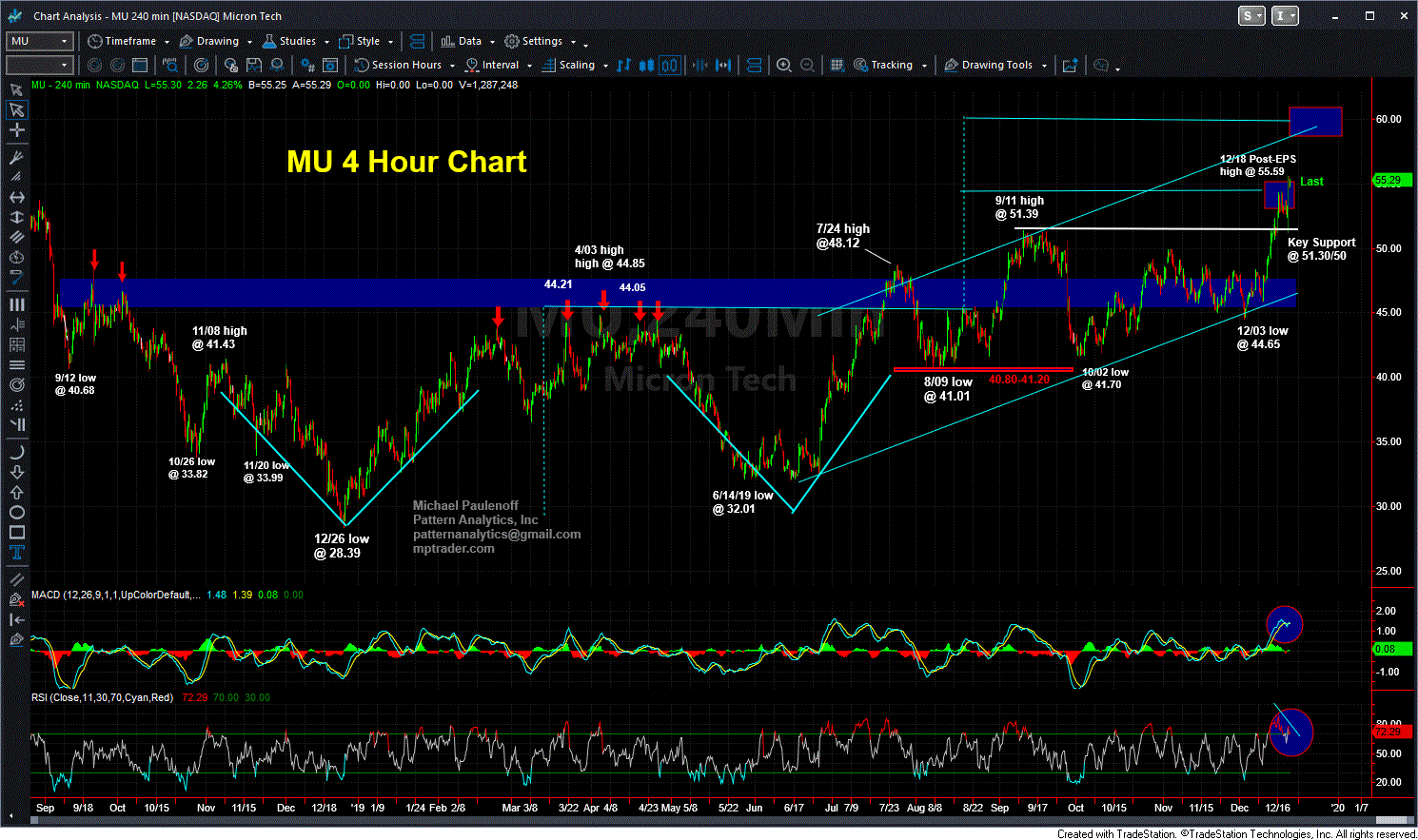Open the Style menu
Viewport: 1418px width, 840px height.
(x=366, y=41)
